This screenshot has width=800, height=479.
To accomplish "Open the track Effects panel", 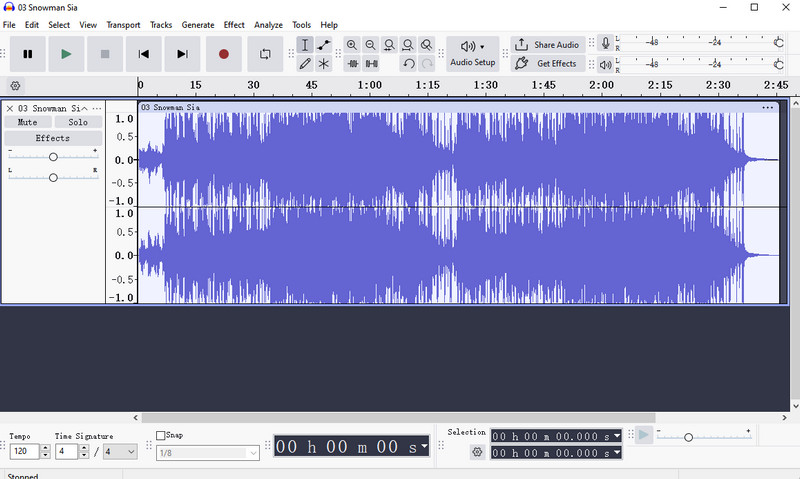I will [53, 138].
